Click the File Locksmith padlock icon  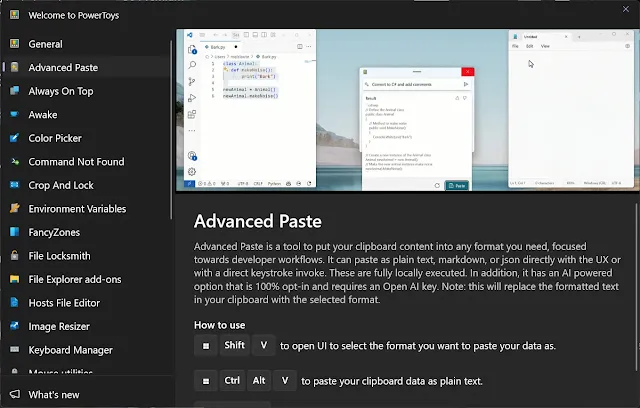15,255
